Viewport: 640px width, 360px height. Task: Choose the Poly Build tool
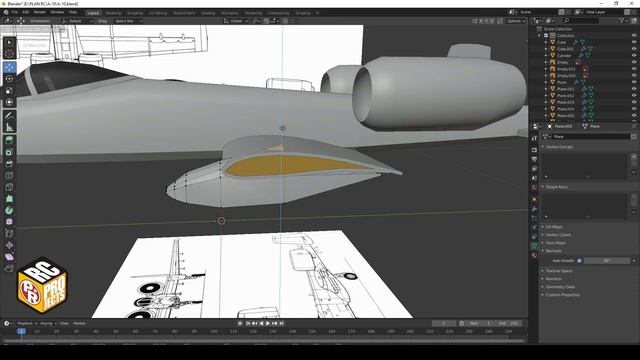click(x=10, y=199)
